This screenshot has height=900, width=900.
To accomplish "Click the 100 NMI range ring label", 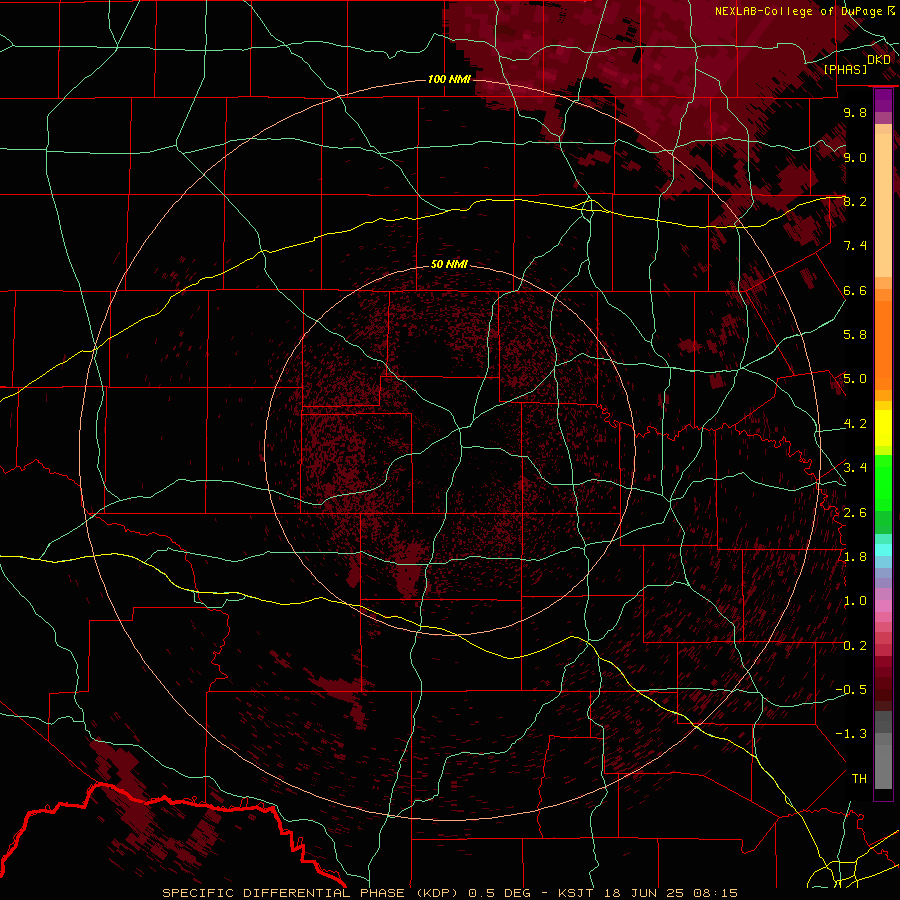I will (449, 79).
